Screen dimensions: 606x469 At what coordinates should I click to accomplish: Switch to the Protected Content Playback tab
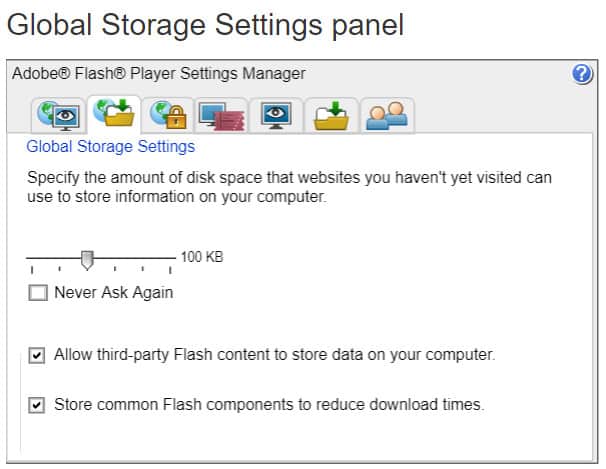point(222,116)
